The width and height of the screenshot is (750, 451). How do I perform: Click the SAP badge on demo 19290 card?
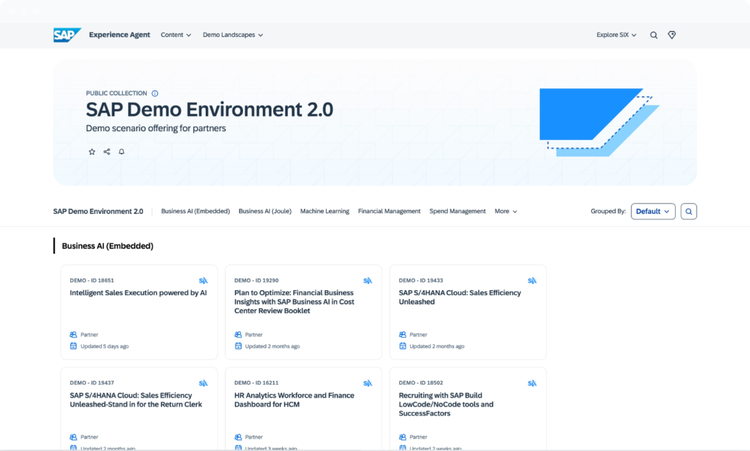pos(368,281)
